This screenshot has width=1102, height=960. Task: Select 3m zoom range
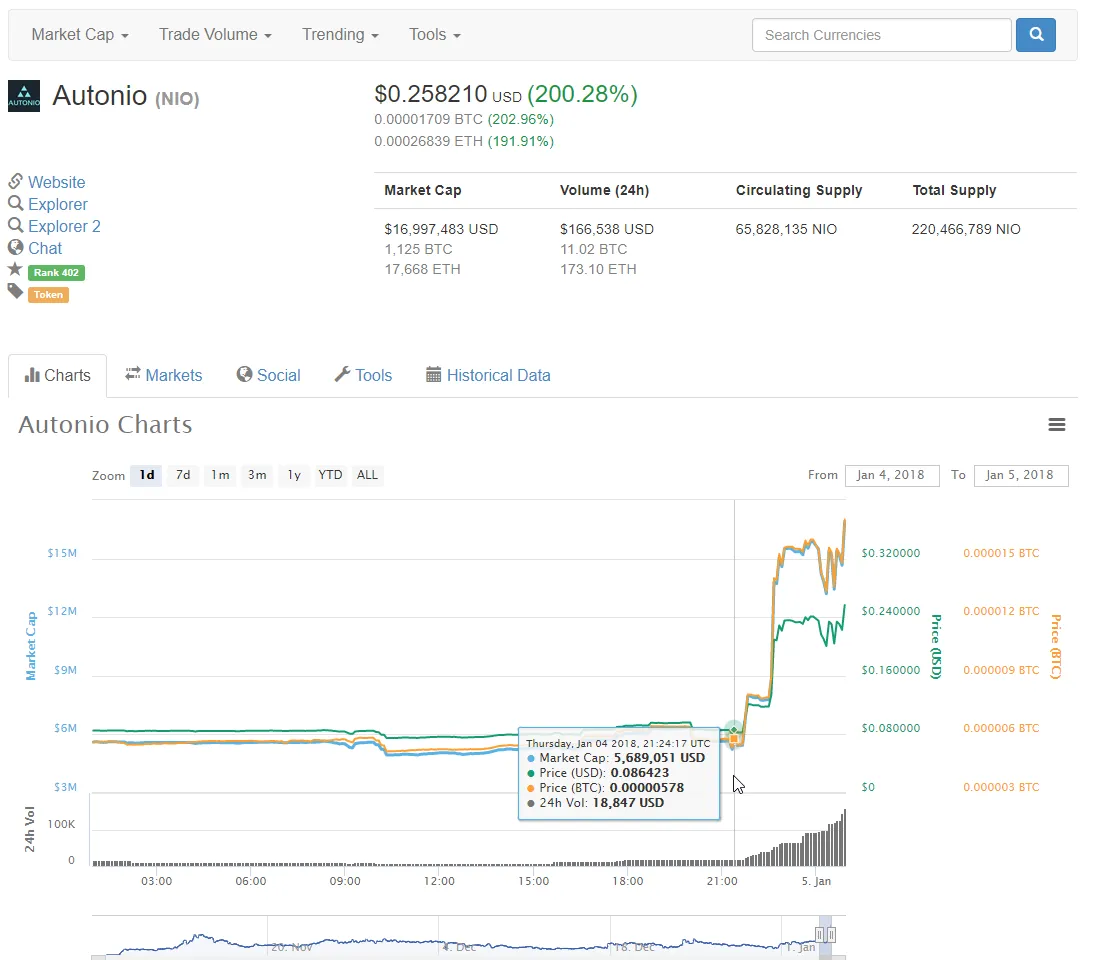tap(257, 475)
